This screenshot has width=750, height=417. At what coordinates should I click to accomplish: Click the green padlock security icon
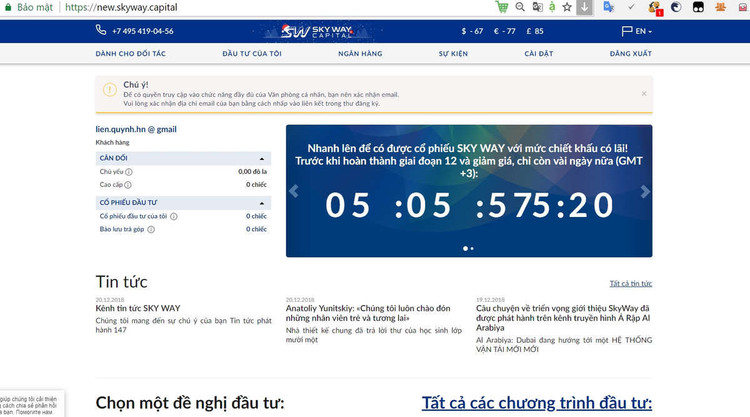coord(8,7)
